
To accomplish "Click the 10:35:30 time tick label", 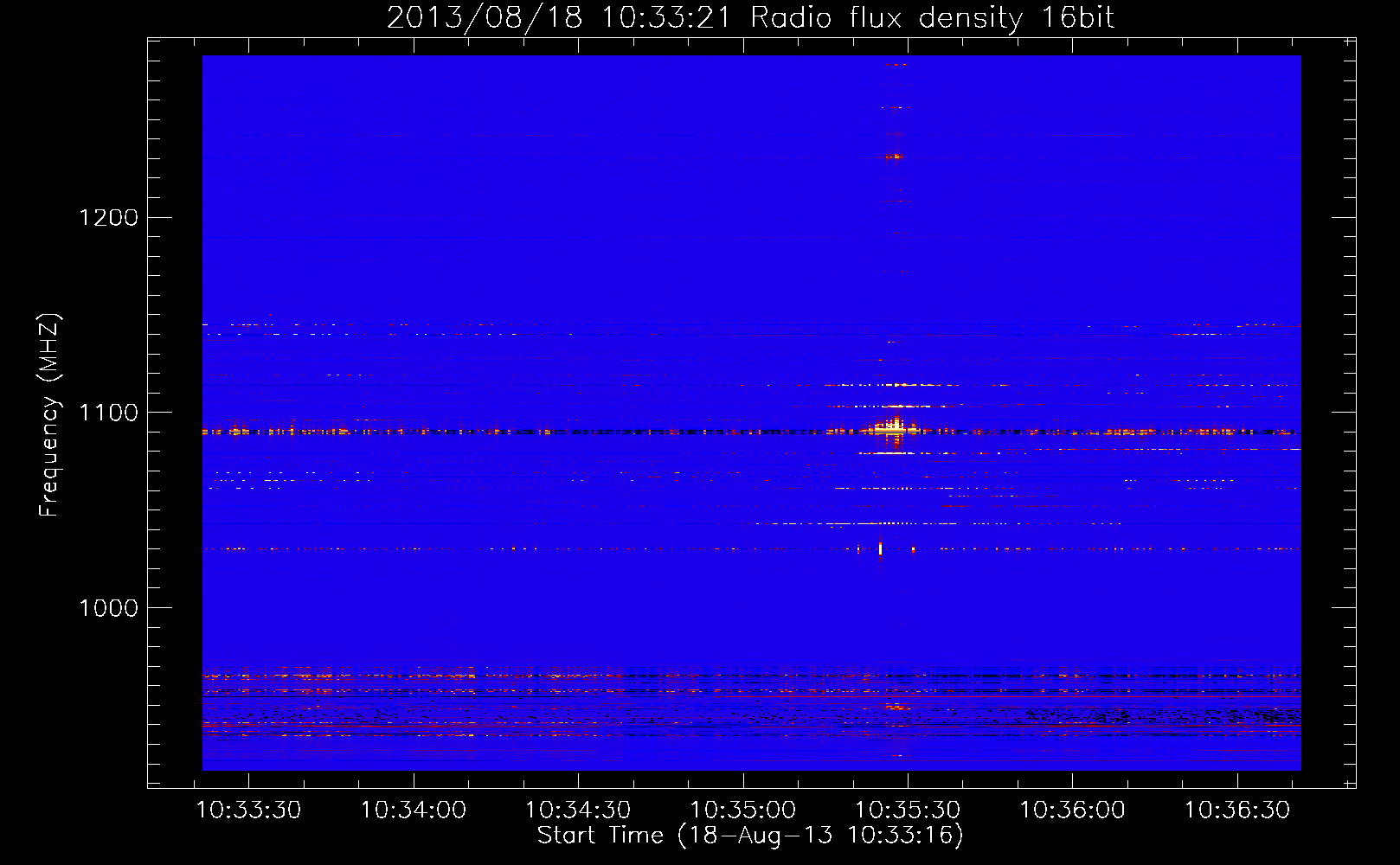I will (x=908, y=811).
